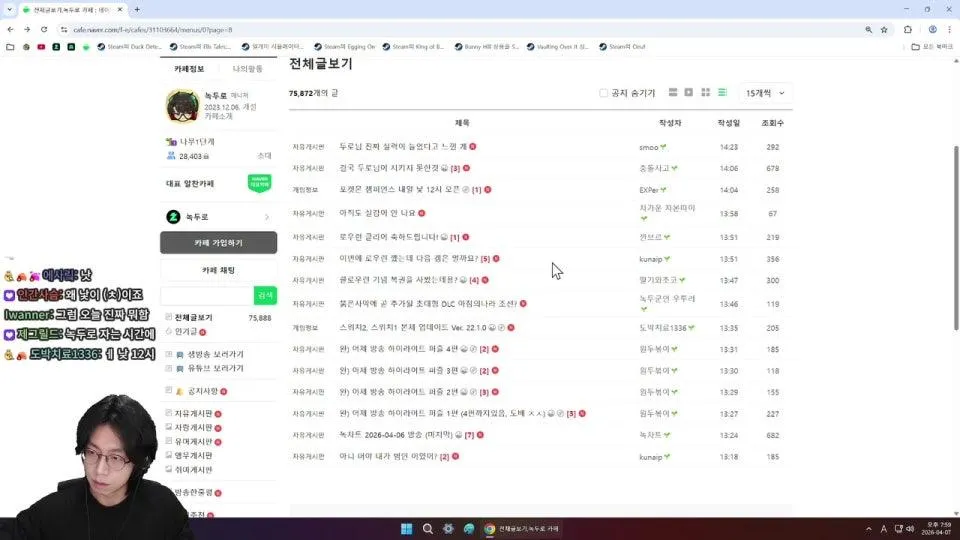Open the 모든 북마크 folder
Viewport: 960px width, 540px height.
(x=932, y=47)
